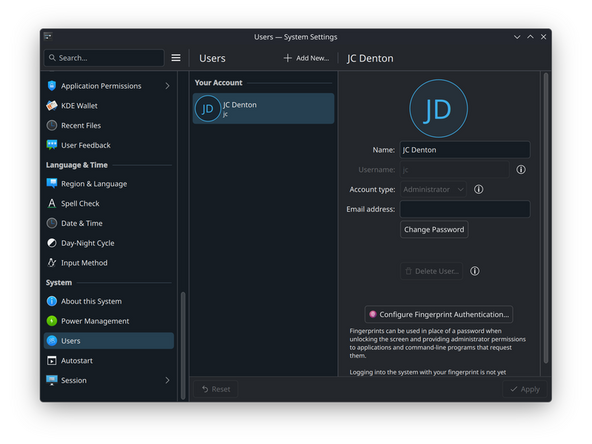Click the Delete User button
The height and width of the screenshot is (444, 592).
click(x=431, y=271)
